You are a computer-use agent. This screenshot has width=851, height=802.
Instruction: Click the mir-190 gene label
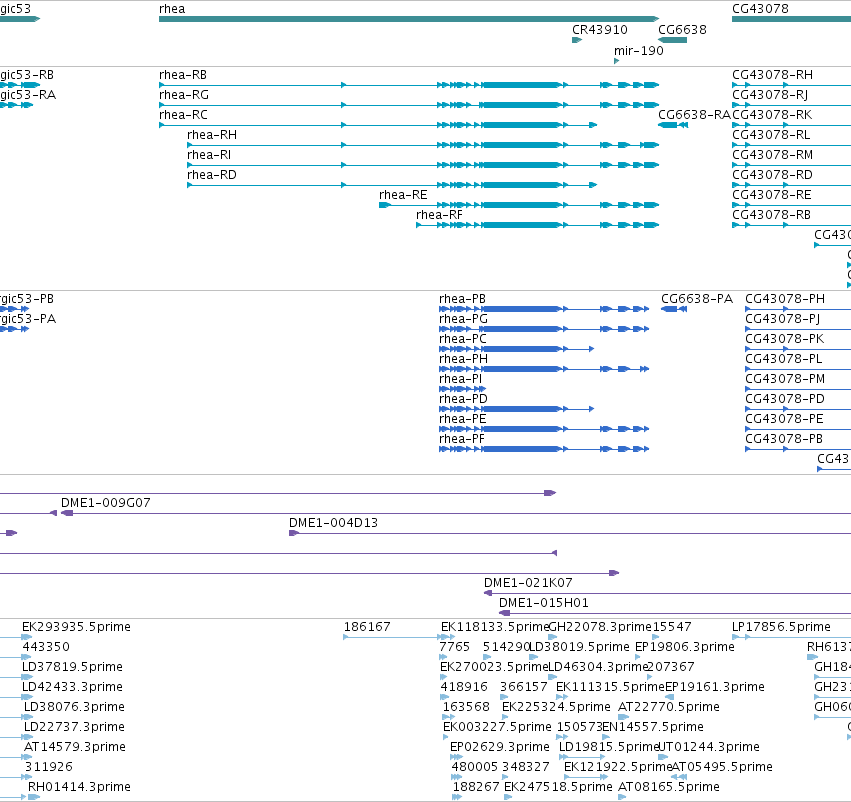click(639, 51)
